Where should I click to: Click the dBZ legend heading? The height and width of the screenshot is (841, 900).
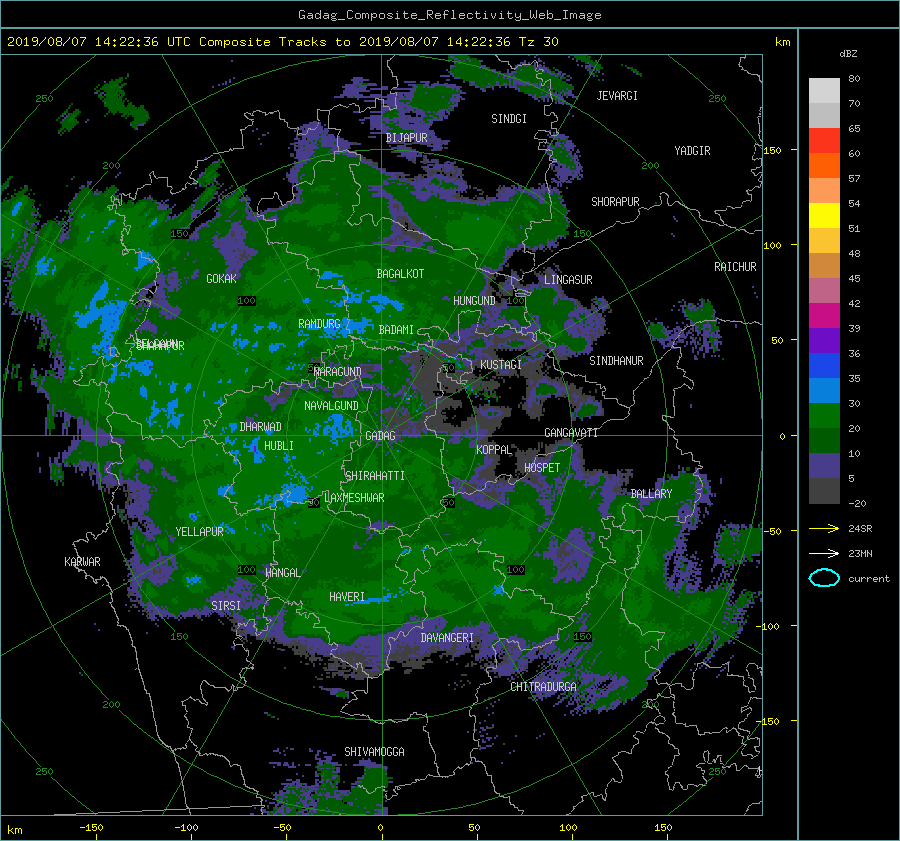pos(848,53)
